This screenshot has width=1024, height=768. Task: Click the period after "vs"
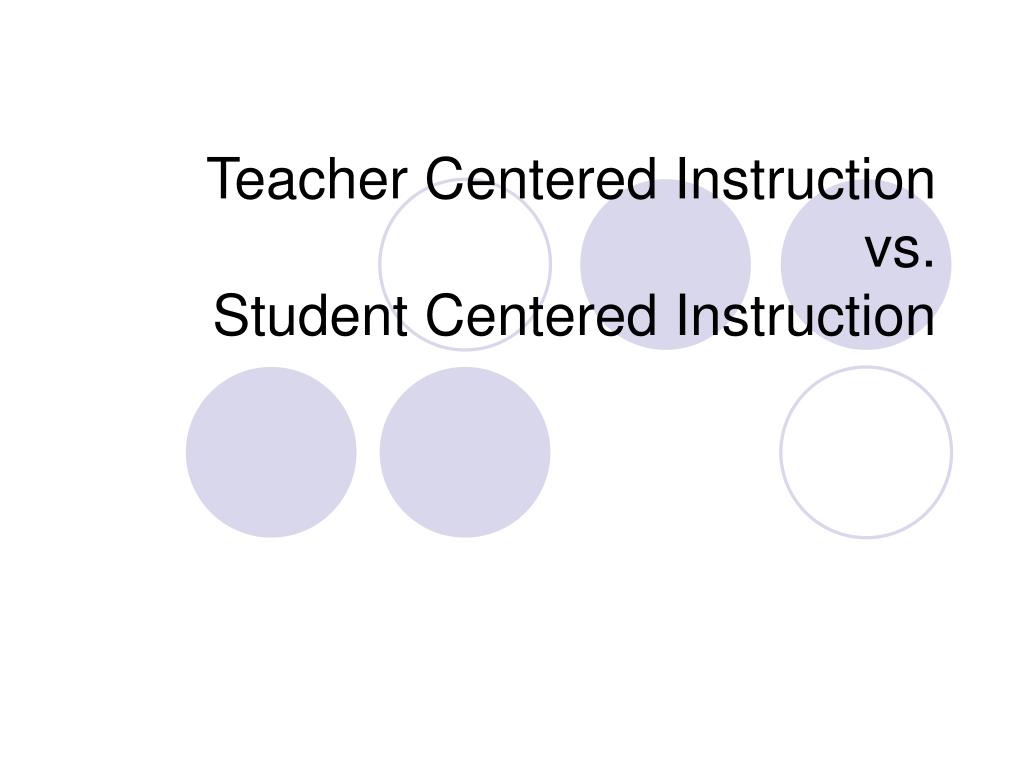930,263
